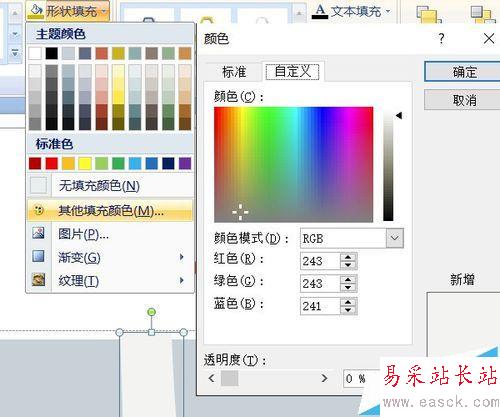Open the 颜色模式 RGB dropdown
The width and height of the screenshot is (500, 417).
pyautogui.click(x=395, y=238)
